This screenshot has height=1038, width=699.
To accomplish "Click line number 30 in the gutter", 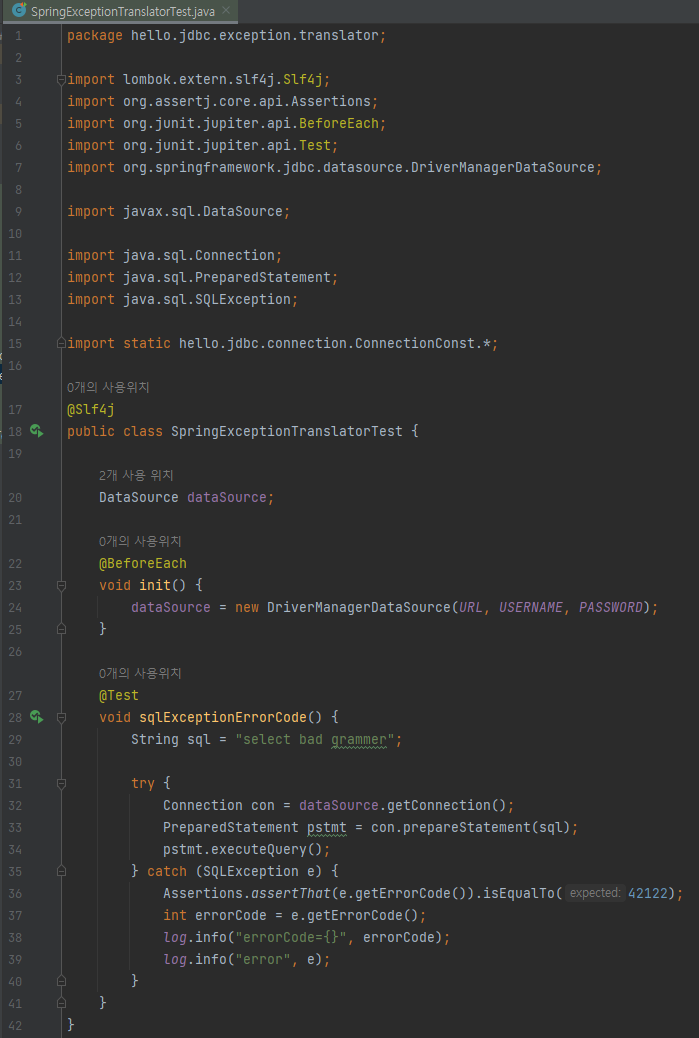I will [16, 761].
